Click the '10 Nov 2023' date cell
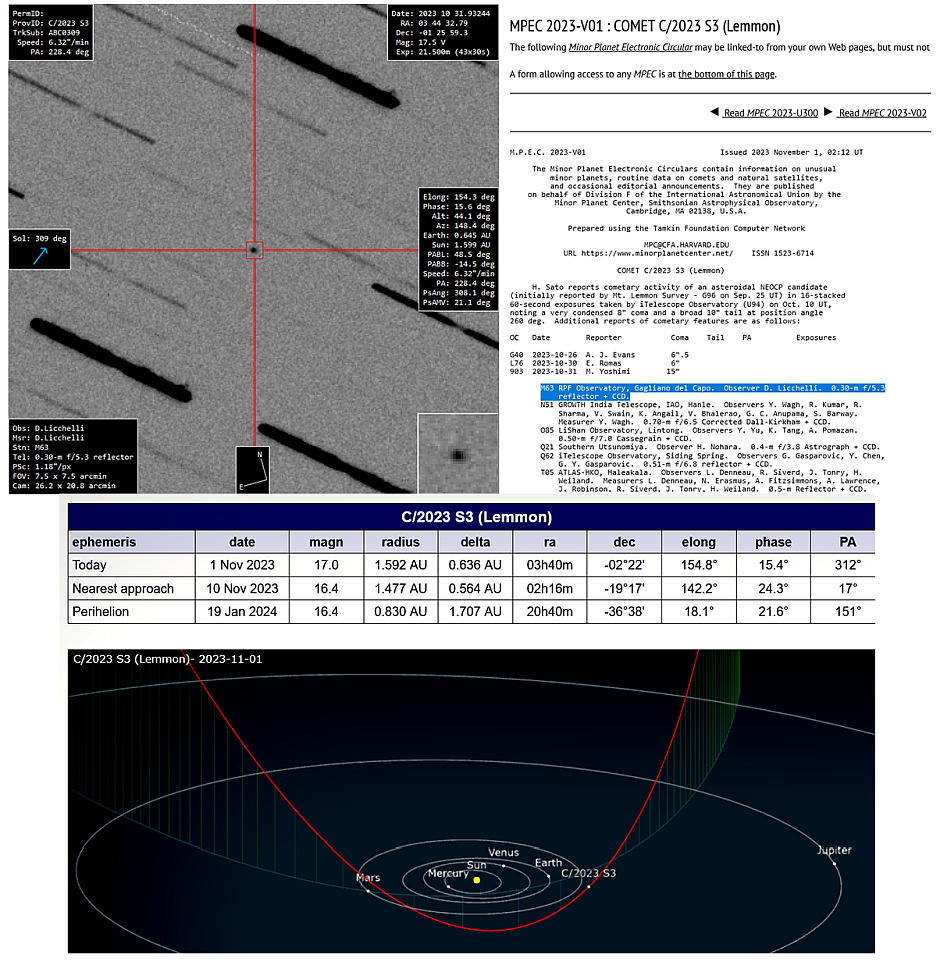This screenshot has height=969, width=940. pos(242,588)
